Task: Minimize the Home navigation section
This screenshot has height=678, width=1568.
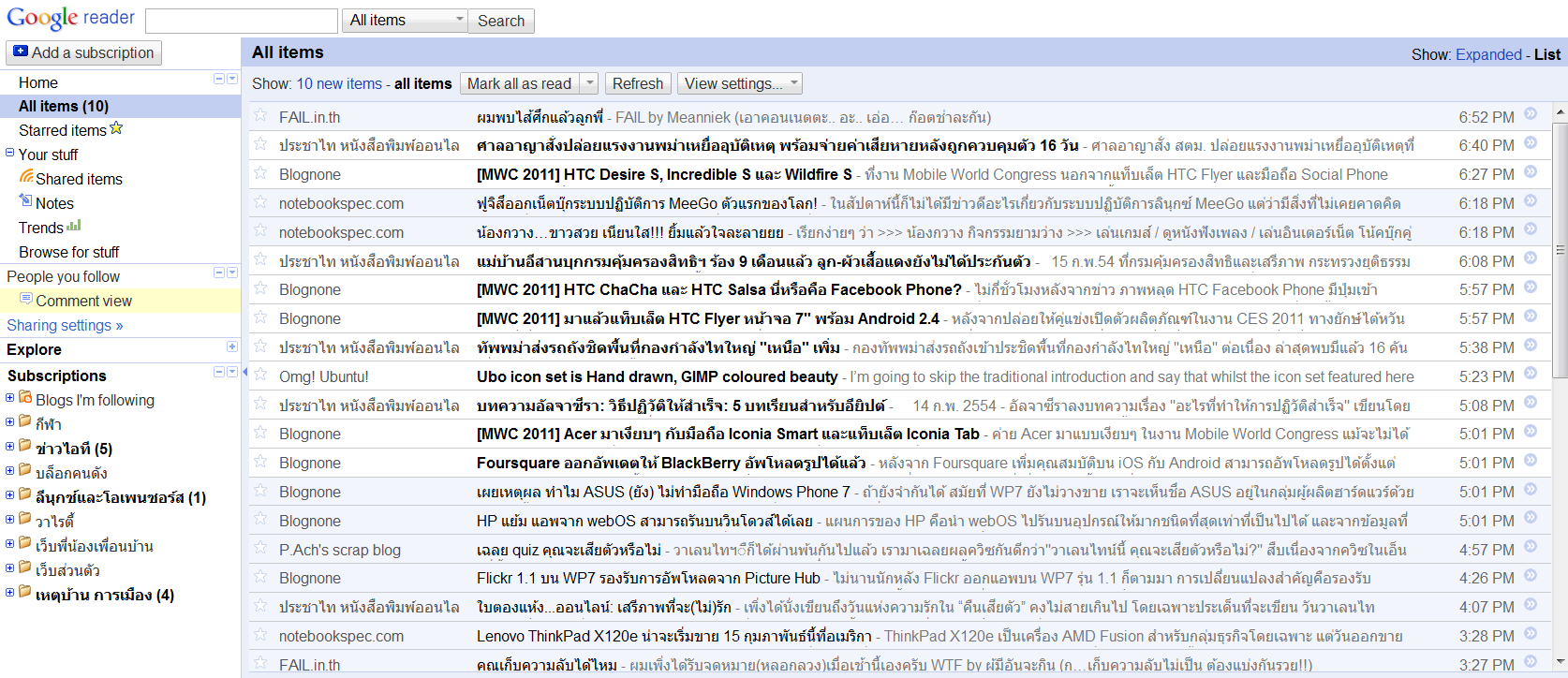Action: point(219,79)
